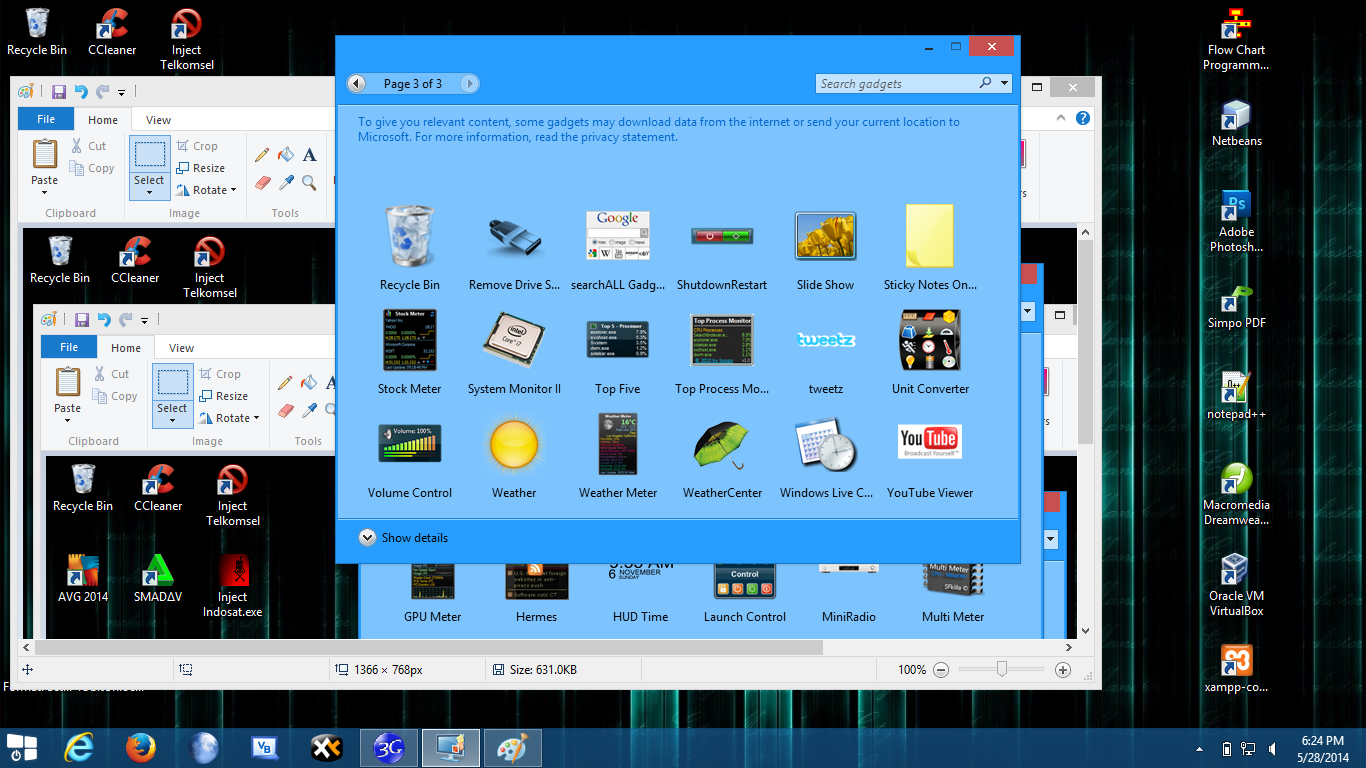Image resolution: width=1366 pixels, height=768 pixels.
Task: Open the dropdown arrow beside Search gadgets
Action: [x=1005, y=84]
